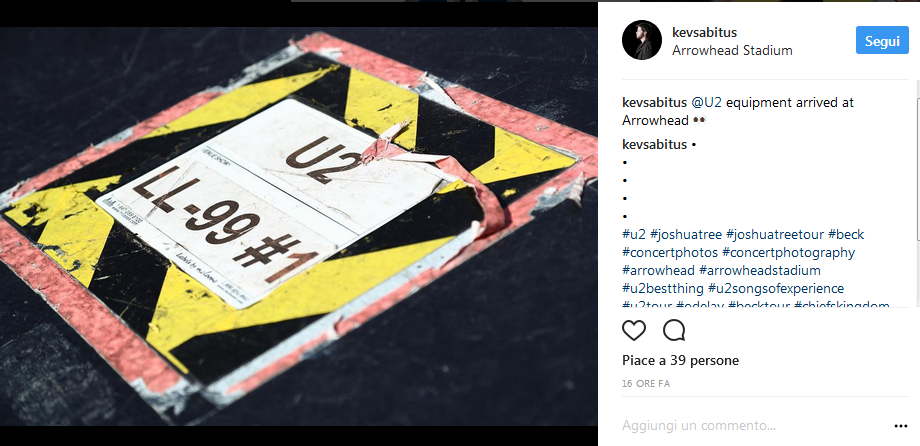Open comments with the speech bubble icon
Image resolution: width=920 pixels, height=446 pixels.
(674, 330)
